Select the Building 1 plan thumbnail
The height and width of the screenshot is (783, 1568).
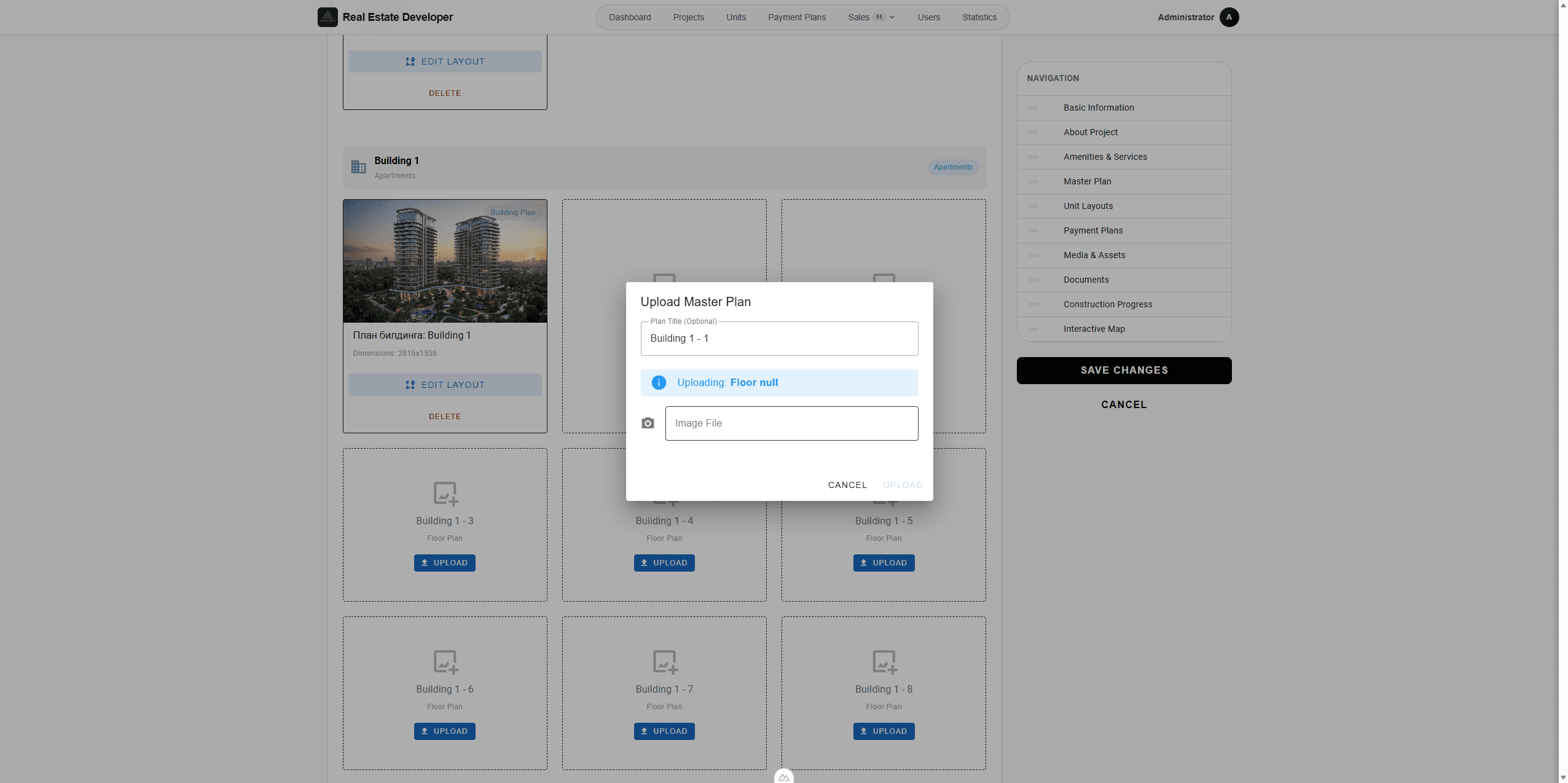445,261
